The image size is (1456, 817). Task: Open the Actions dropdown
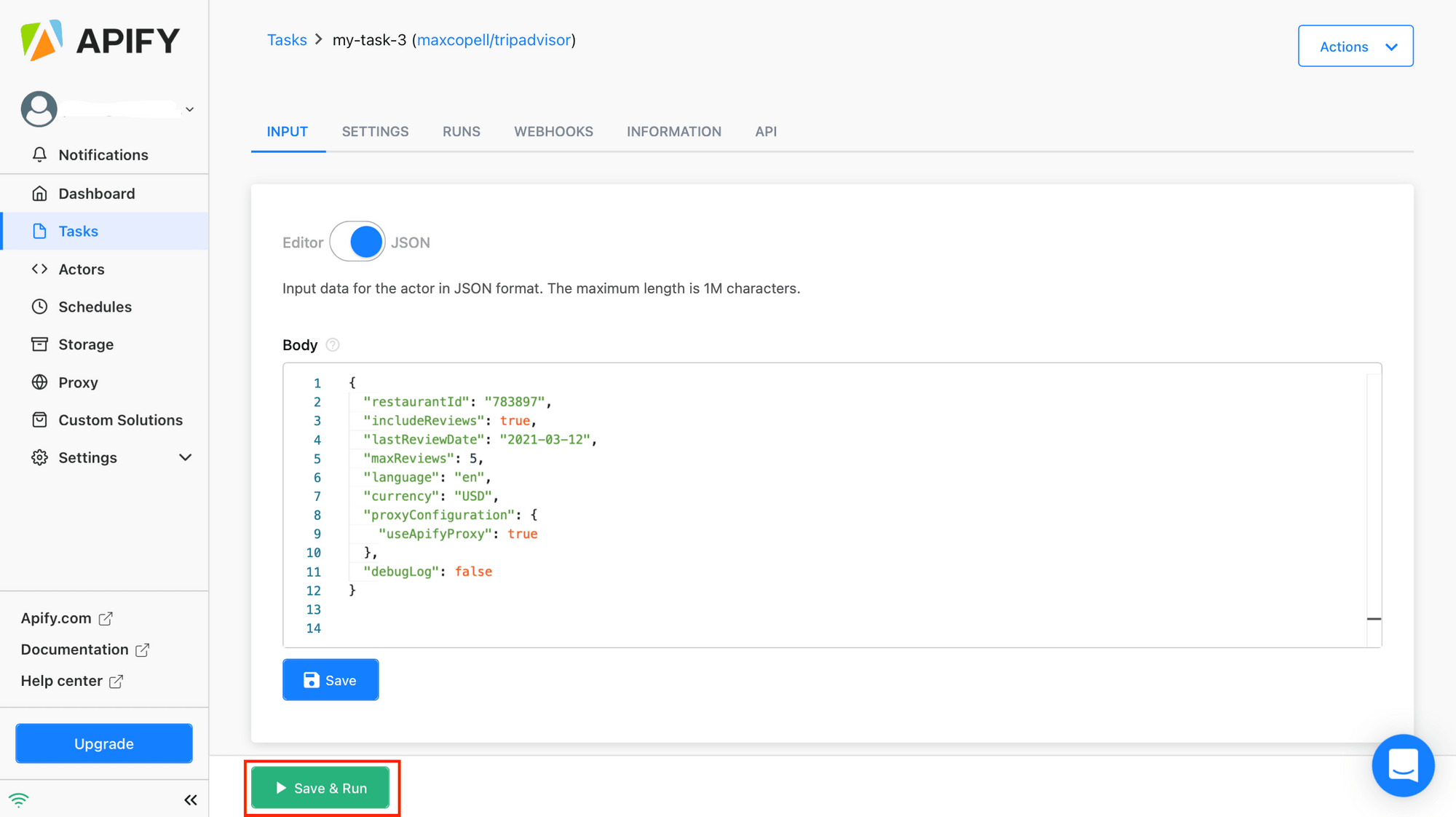[1356, 46]
